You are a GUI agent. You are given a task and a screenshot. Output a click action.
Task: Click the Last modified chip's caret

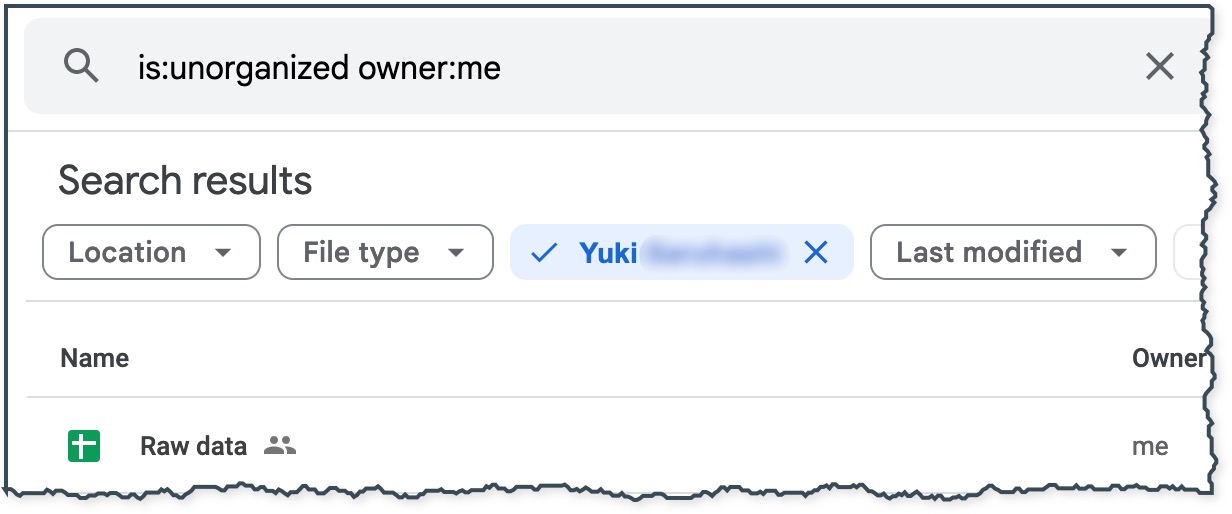[1119, 253]
